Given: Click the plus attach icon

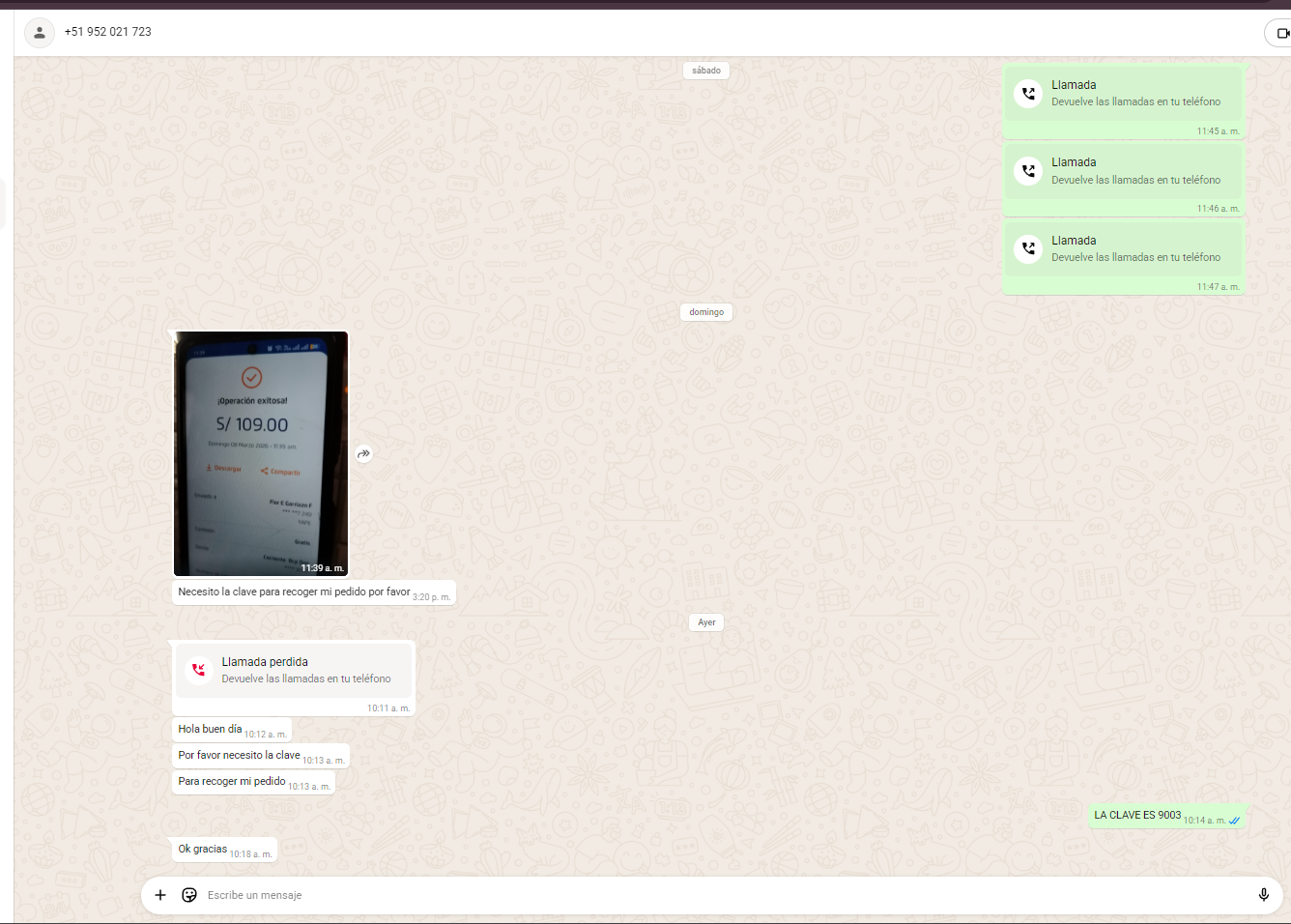Looking at the screenshot, I should pos(160,895).
